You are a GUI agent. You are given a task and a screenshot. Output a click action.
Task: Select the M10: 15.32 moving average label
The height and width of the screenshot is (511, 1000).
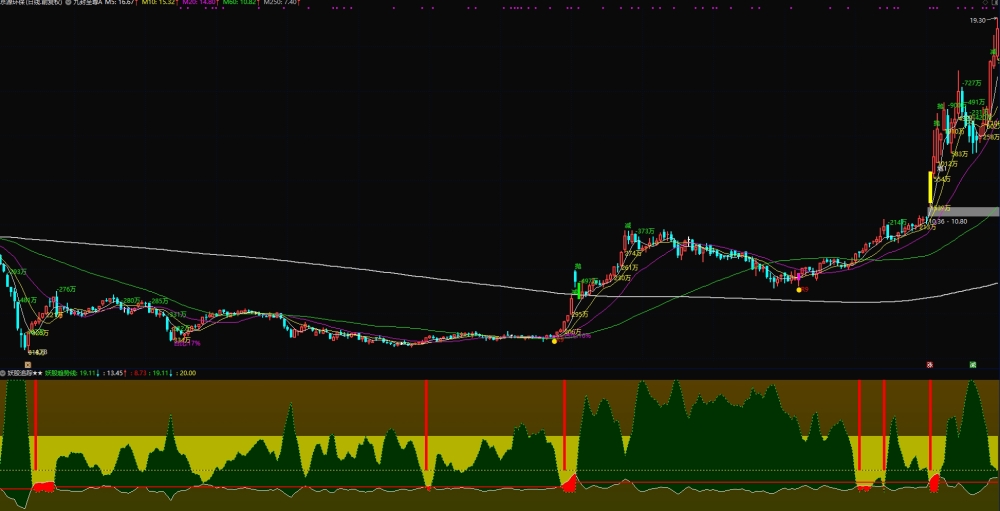coord(158,3)
